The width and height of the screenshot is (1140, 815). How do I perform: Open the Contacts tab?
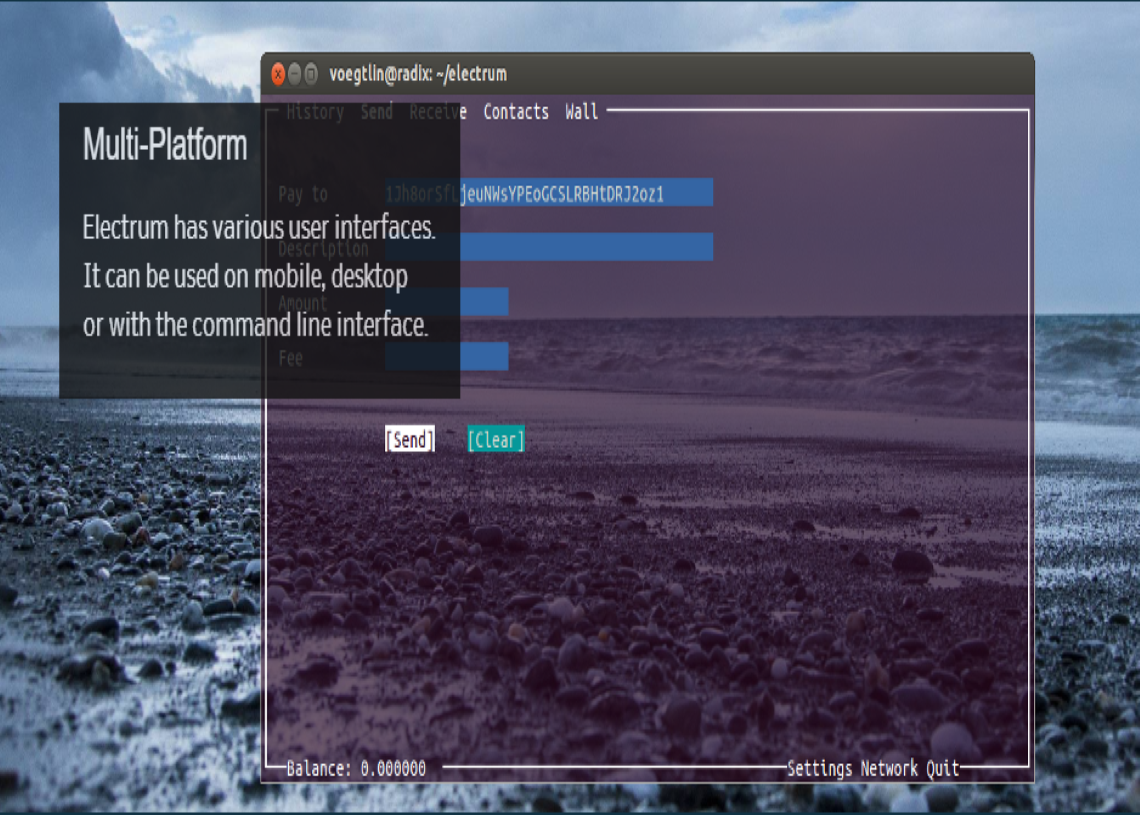pyautogui.click(x=516, y=112)
